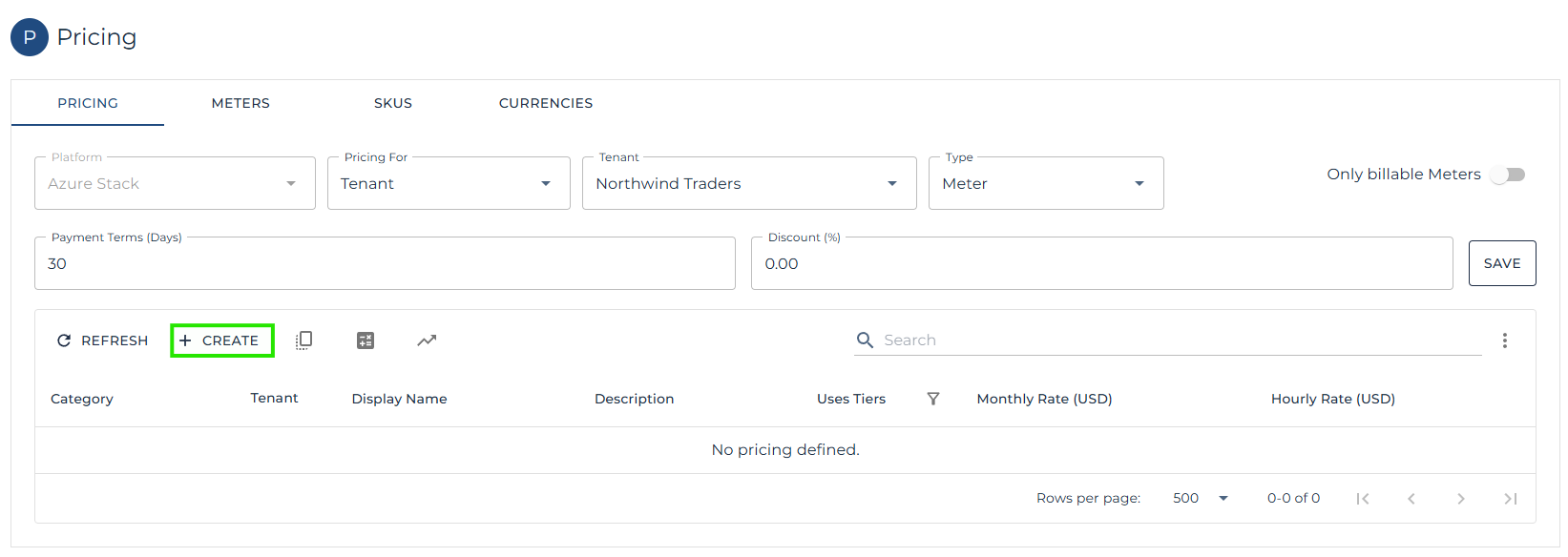
Task: Click the search magnifier icon
Action: click(865, 340)
